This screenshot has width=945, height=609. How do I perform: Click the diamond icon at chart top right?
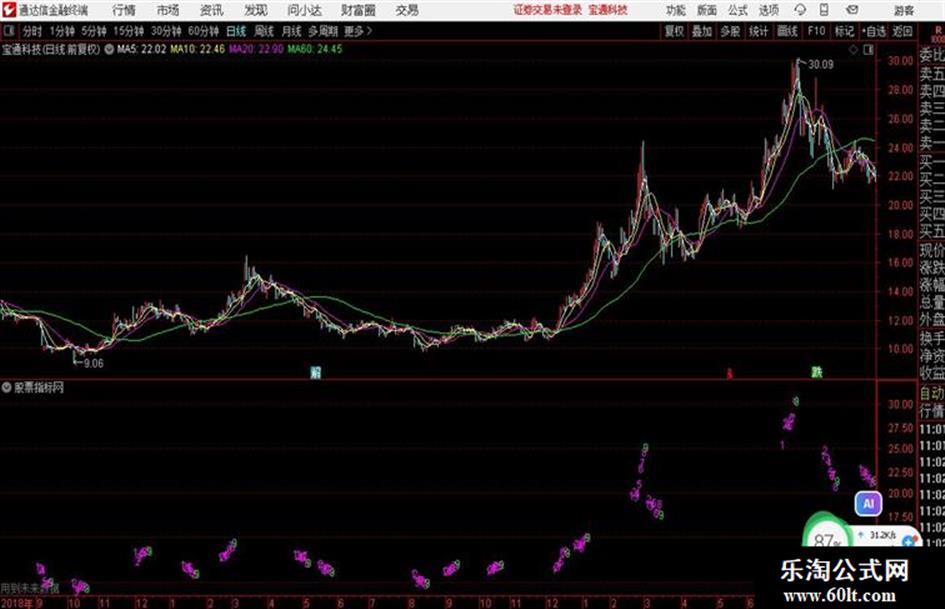click(x=853, y=50)
